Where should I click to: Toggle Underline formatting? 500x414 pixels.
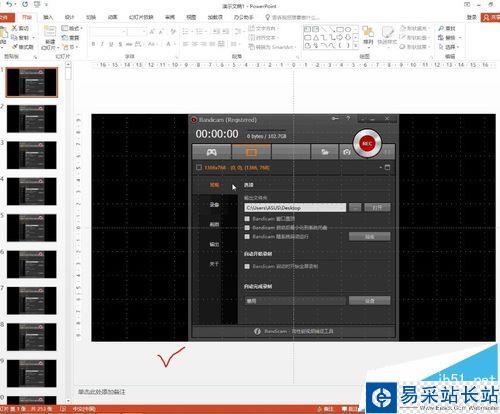tap(111, 44)
